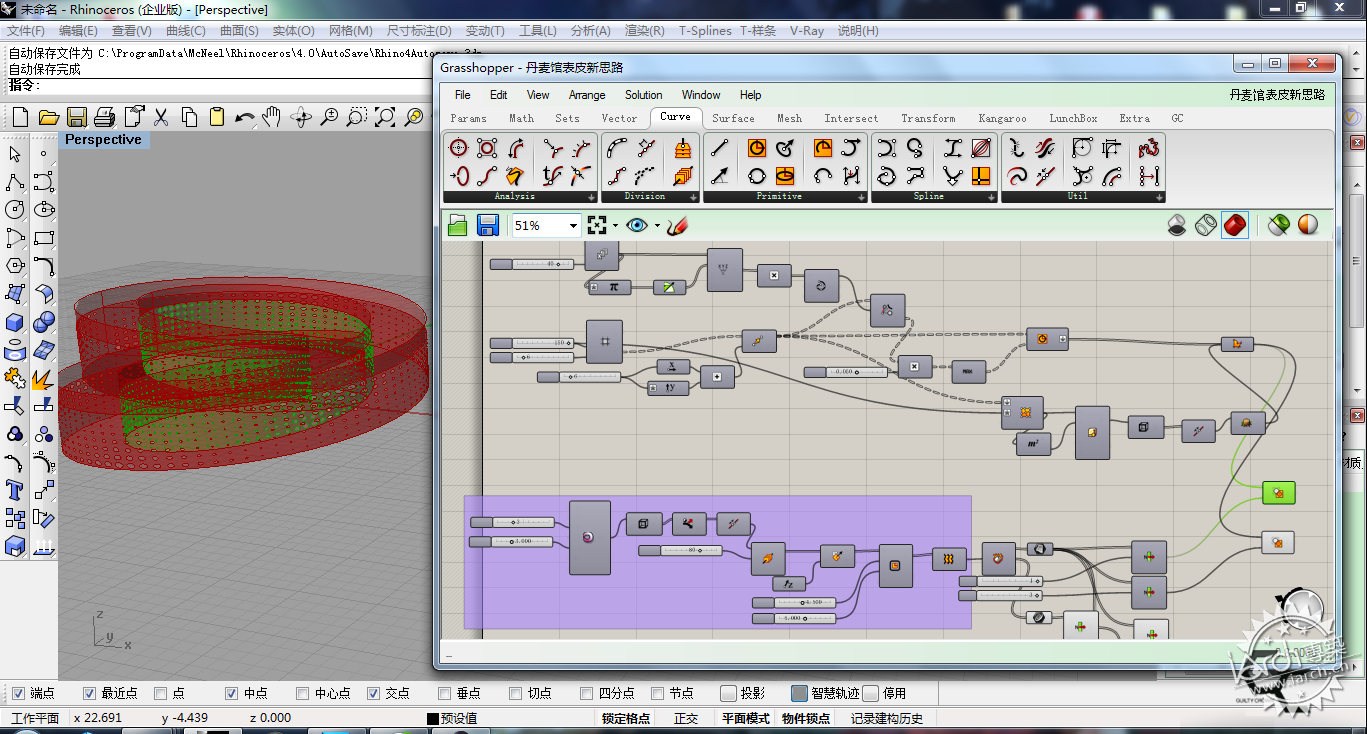This screenshot has height=734, width=1367.
Task: Click Line component icon in Primitive panel
Action: tap(719, 149)
